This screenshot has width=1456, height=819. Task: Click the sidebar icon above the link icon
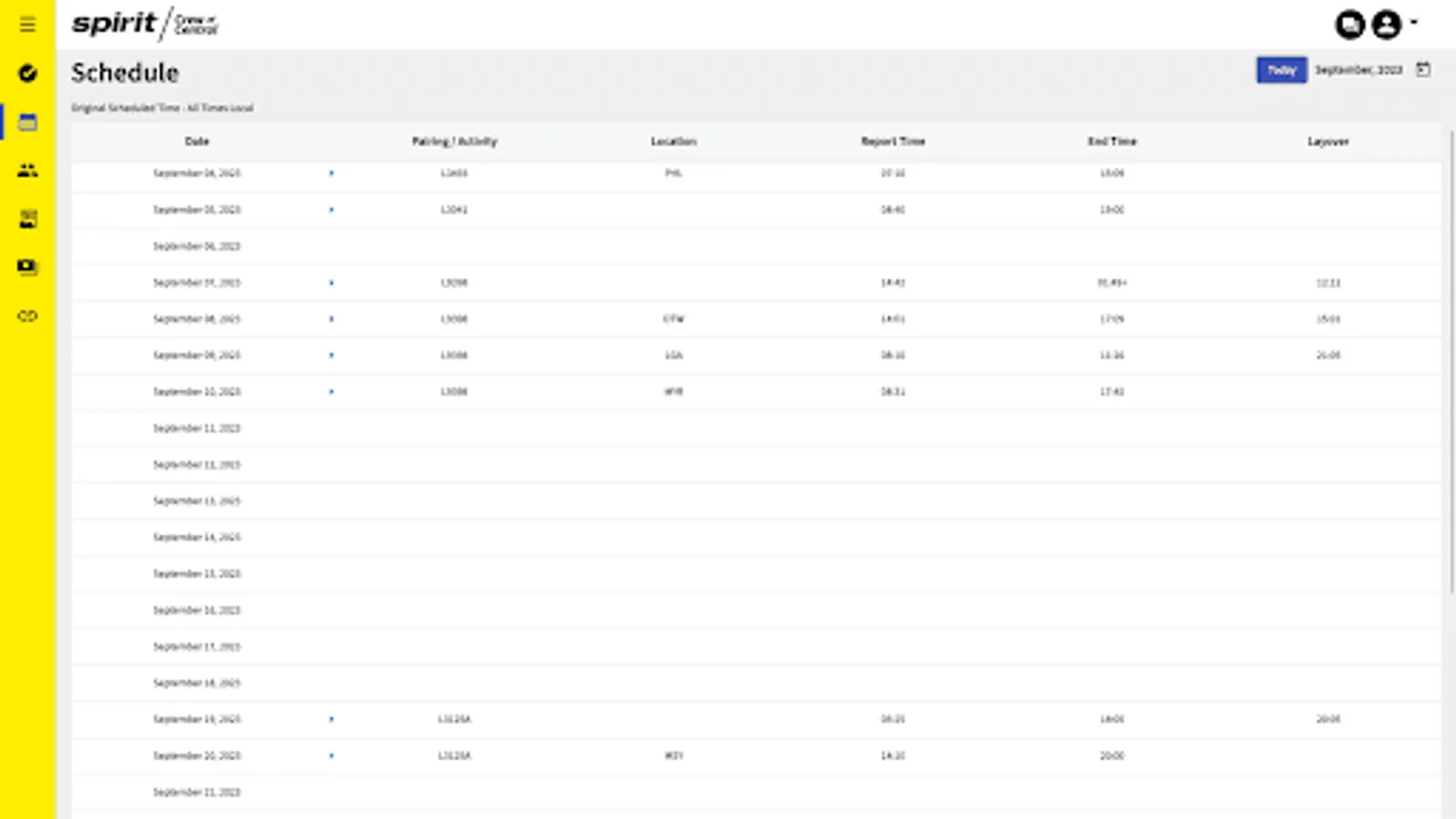pos(27,267)
